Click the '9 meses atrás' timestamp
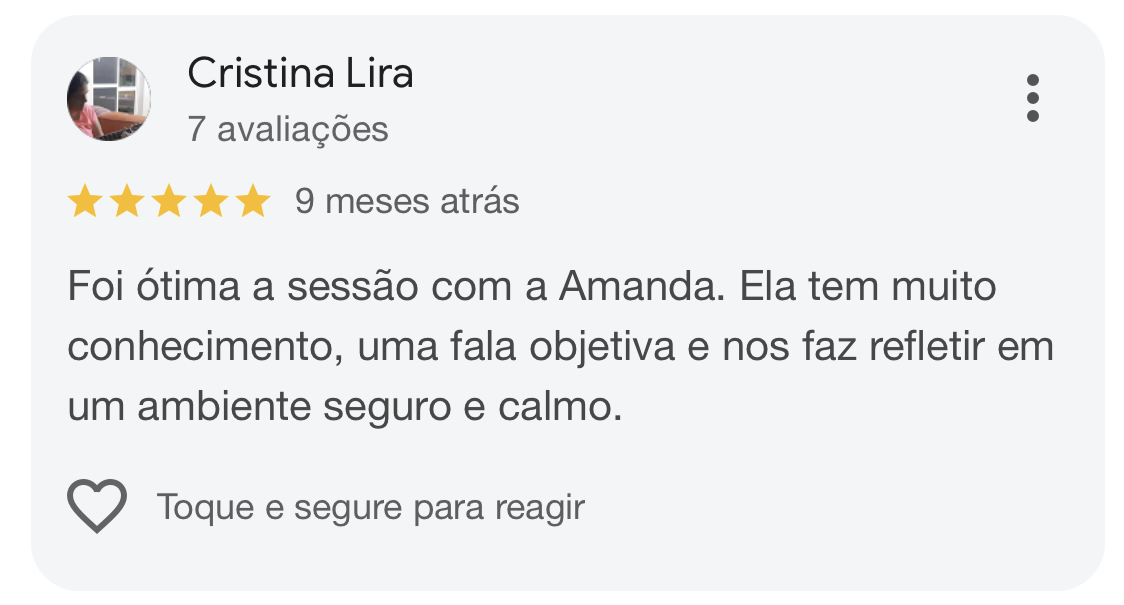Image resolution: width=1124 pixels, height=605 pixels. [407, 201]
